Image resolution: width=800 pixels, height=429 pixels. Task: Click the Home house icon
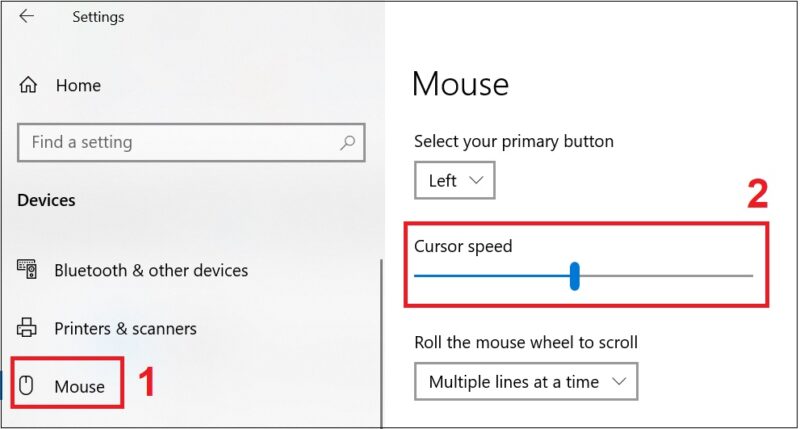coord(29,85)
